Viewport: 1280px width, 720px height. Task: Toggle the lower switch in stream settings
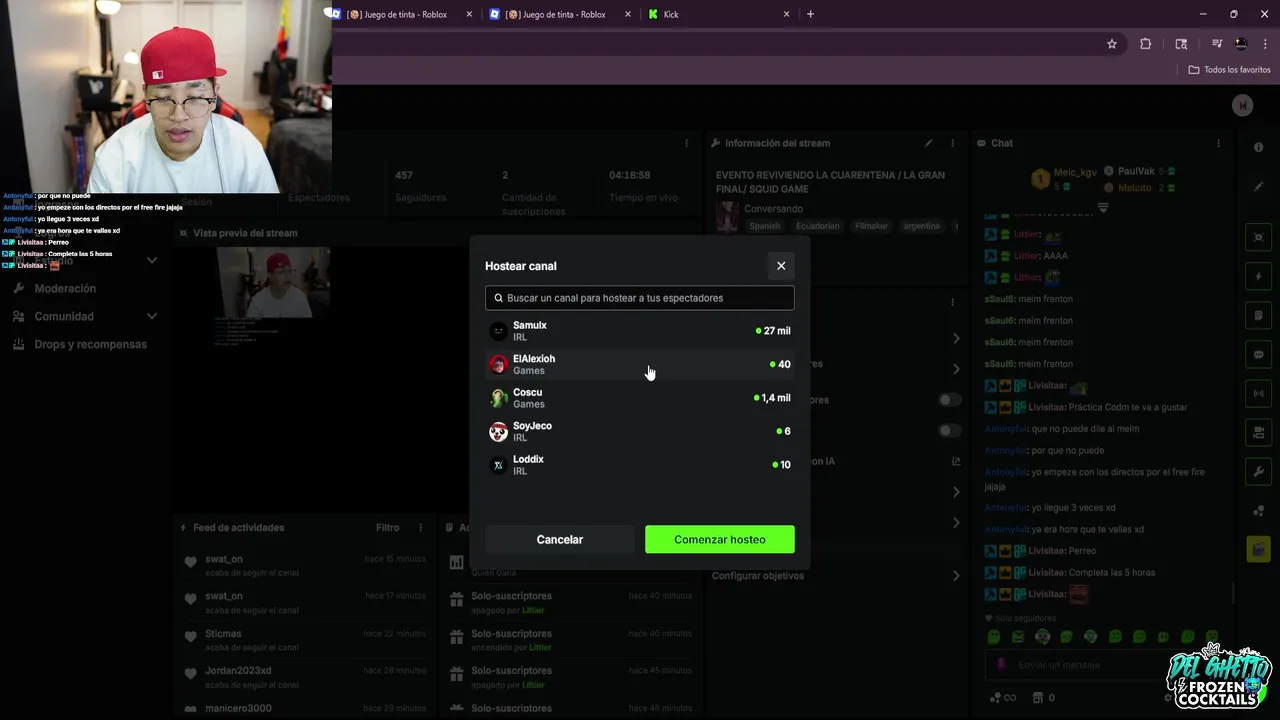[949, 431]
